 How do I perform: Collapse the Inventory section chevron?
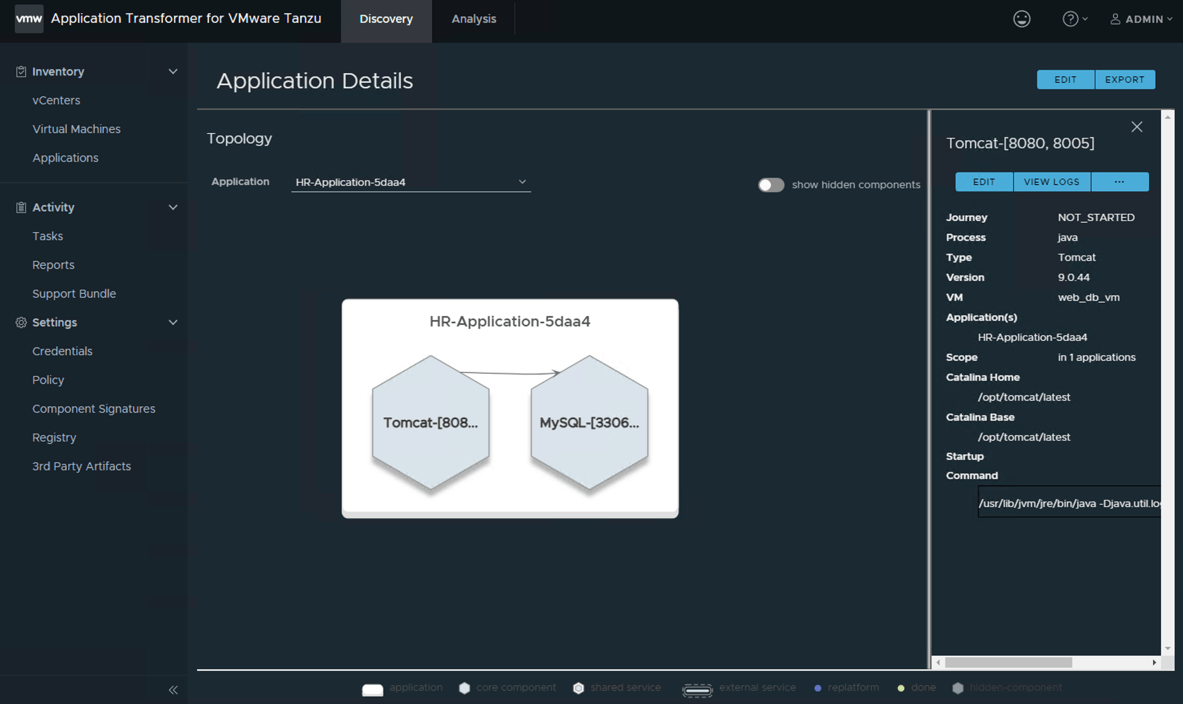point(172,71)
